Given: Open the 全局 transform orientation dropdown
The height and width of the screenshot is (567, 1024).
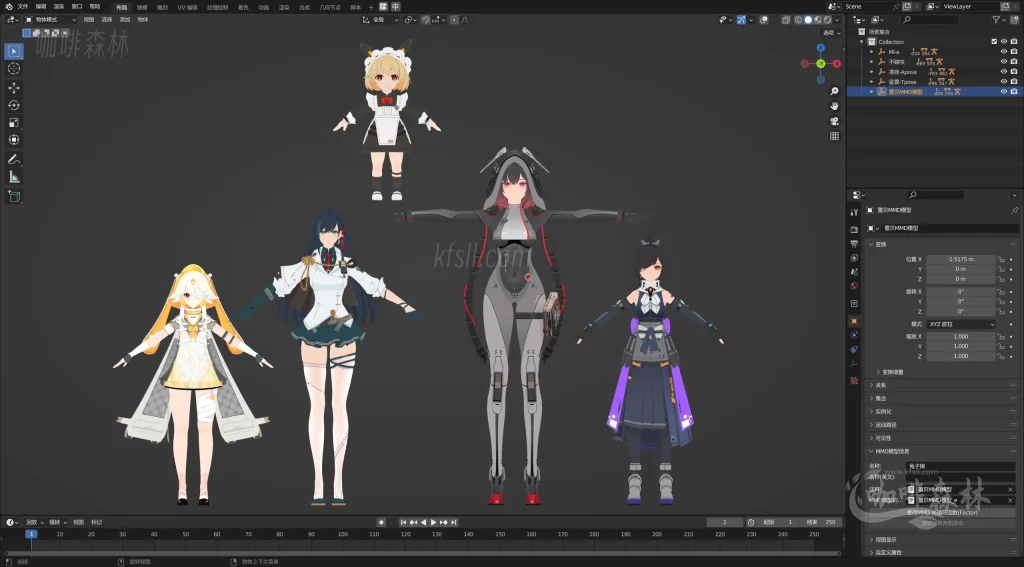Looking at the screenshot, I should [x=380, y=20].
